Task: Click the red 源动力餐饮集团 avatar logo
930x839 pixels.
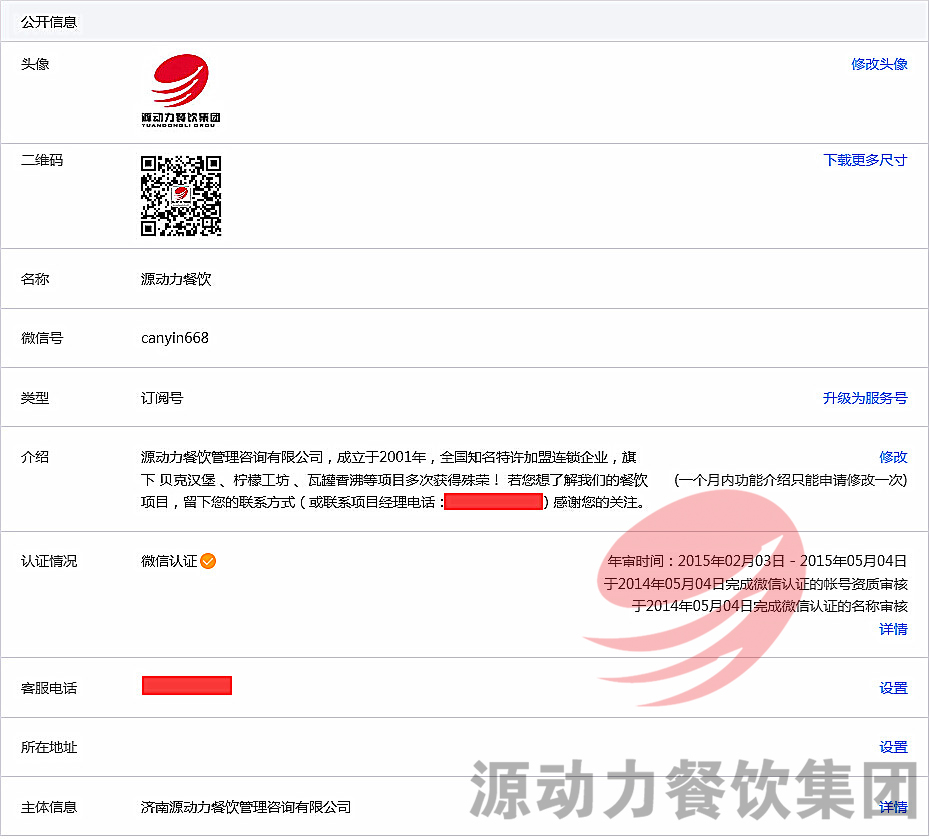Action: click(180, 90)
